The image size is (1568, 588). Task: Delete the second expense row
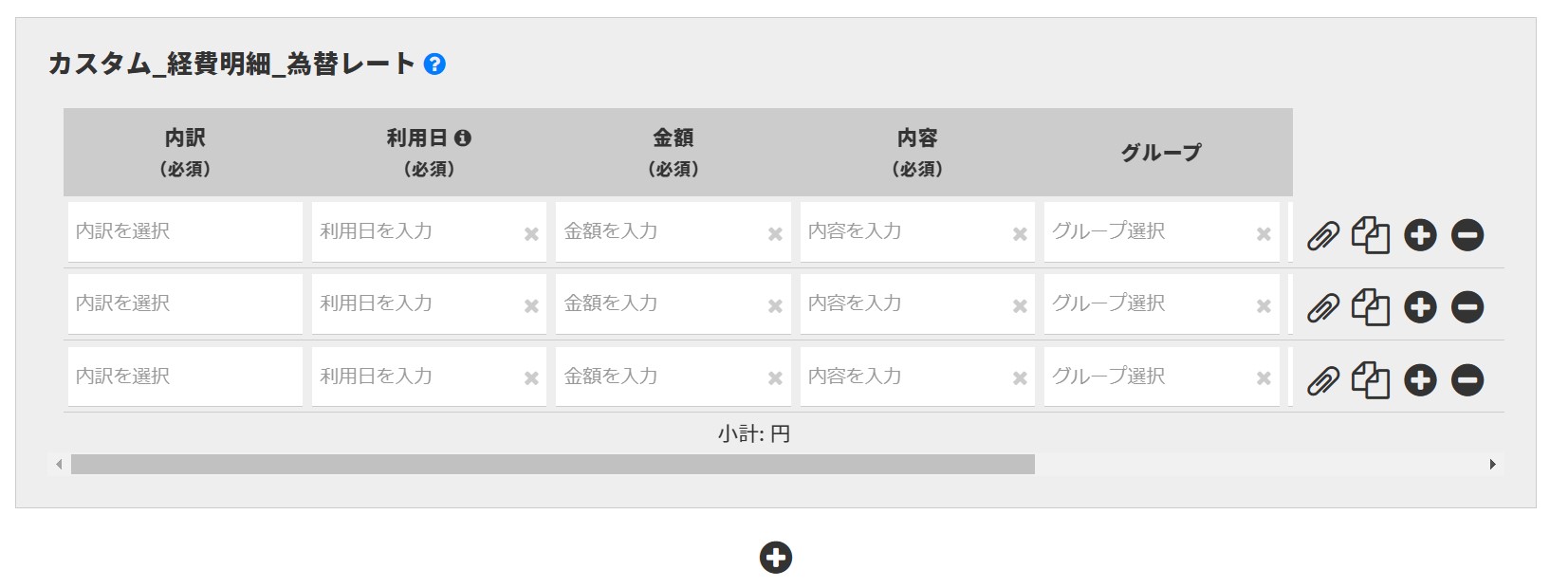[1467, 307]
